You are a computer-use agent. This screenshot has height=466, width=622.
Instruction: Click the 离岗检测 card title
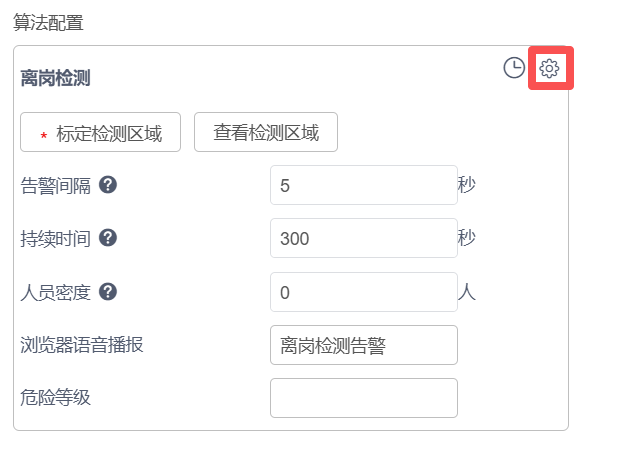pos(56,78)
